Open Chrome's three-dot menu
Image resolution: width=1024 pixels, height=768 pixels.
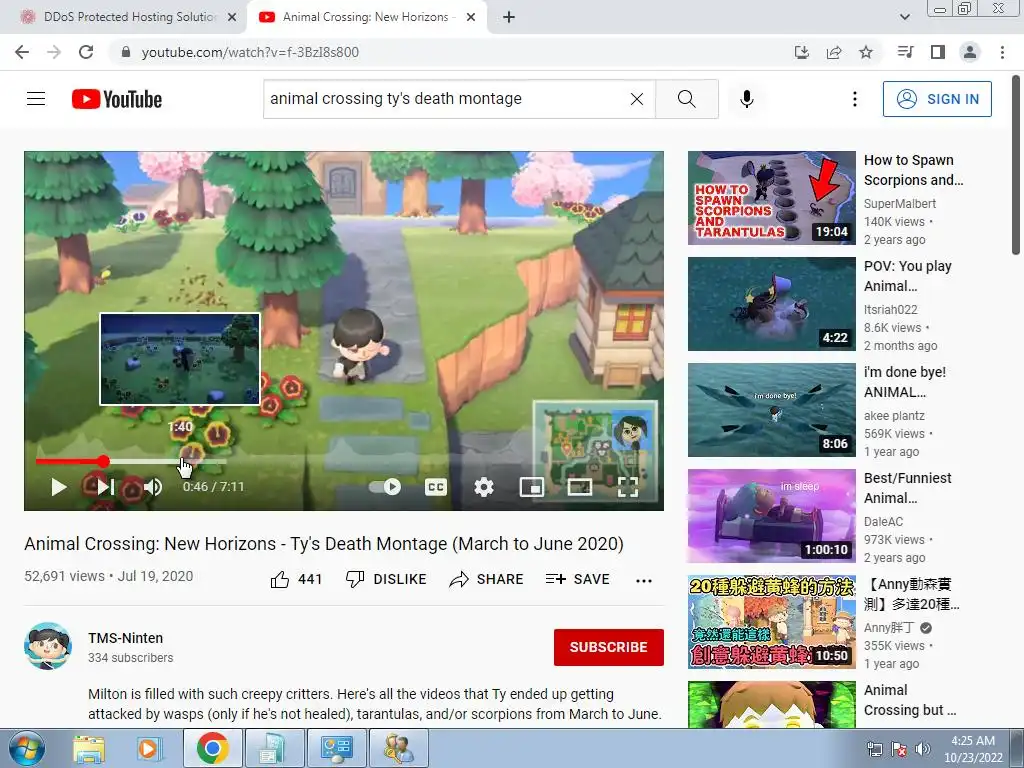point(1002,52)
